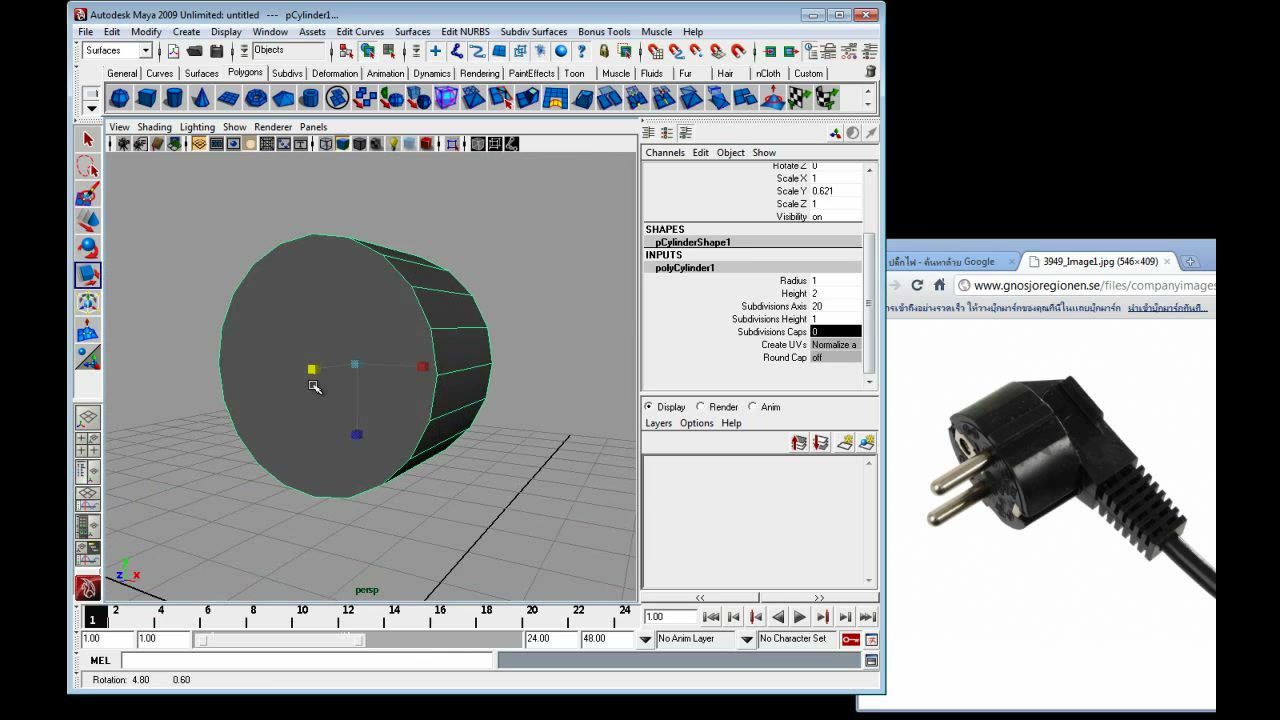Select the Lasso tool in toolbox

[88, 167]
